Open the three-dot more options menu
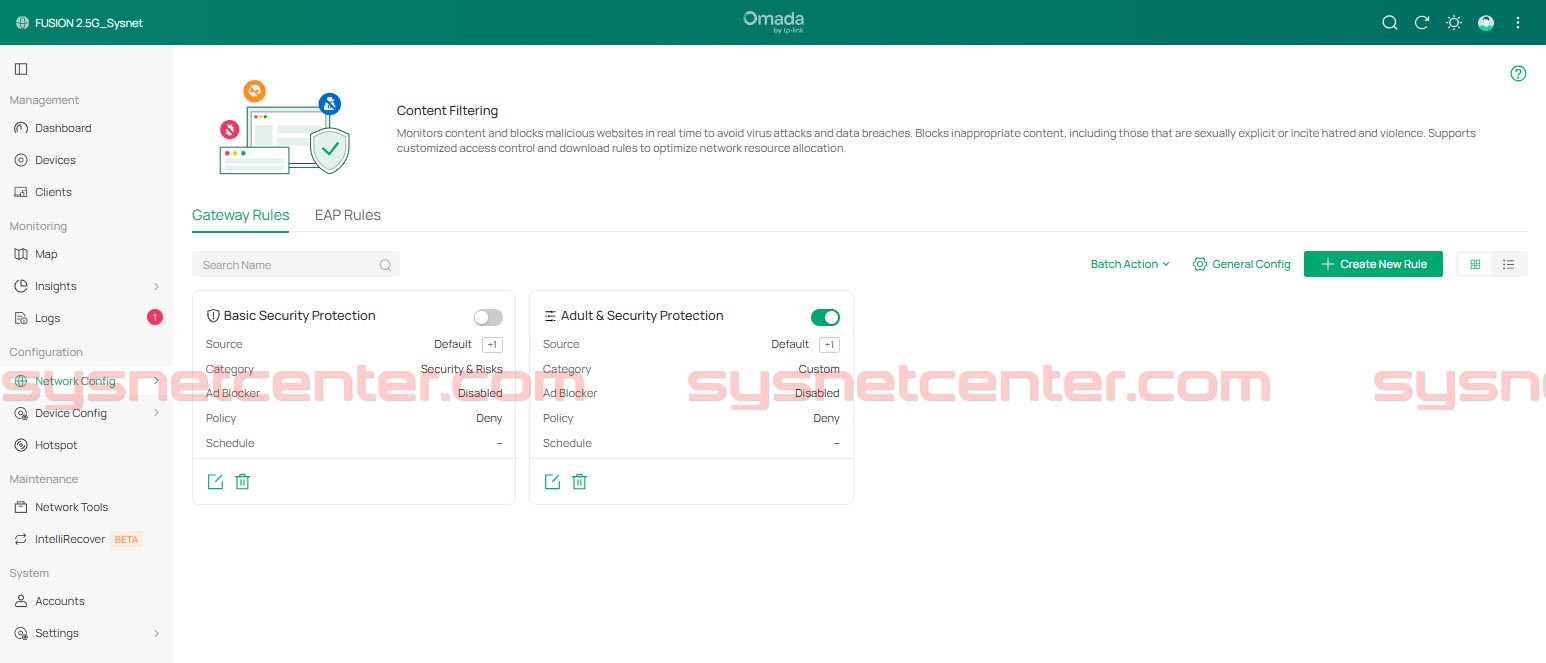The height and width of the screenshot is (663, 1546). pos(1518,22)
